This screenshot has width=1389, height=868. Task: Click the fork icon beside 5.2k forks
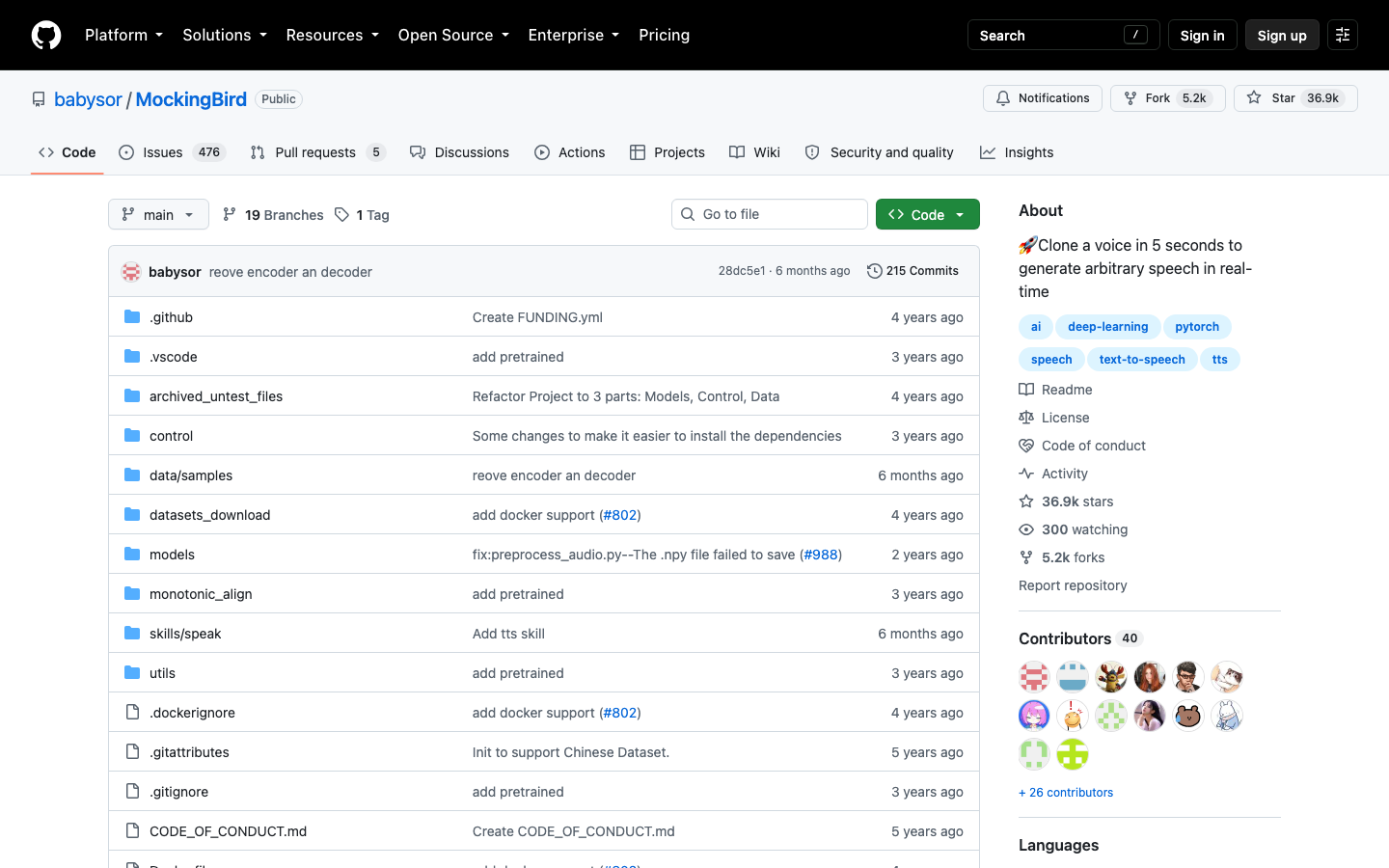click(x=1026, y=557)
